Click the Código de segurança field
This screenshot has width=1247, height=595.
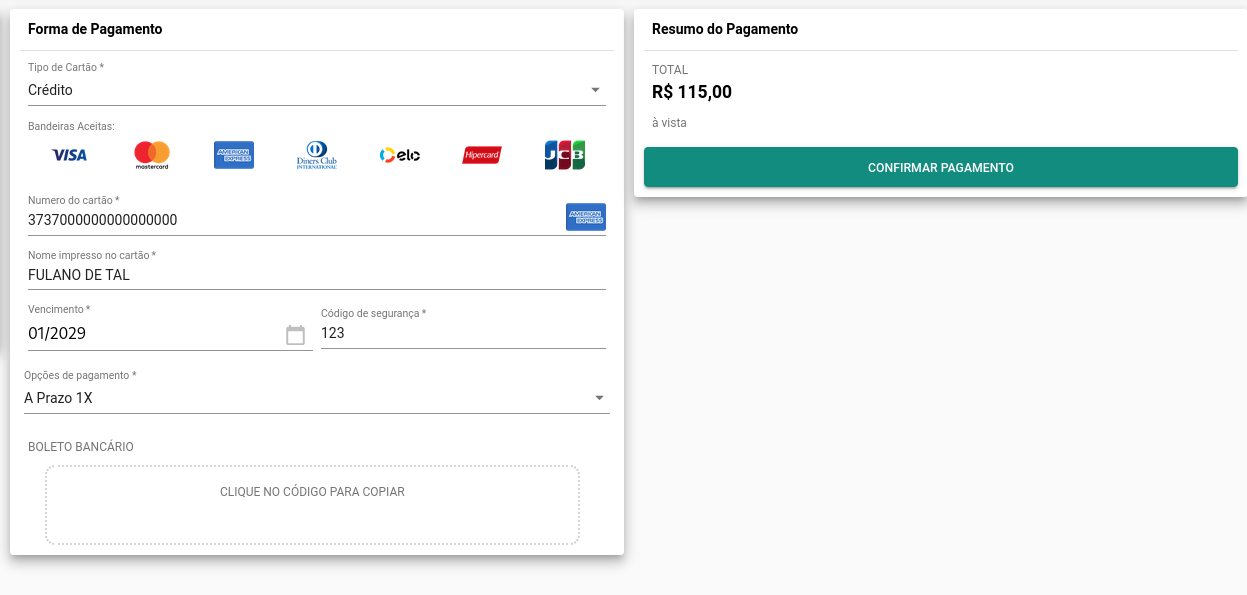[463, 333]
